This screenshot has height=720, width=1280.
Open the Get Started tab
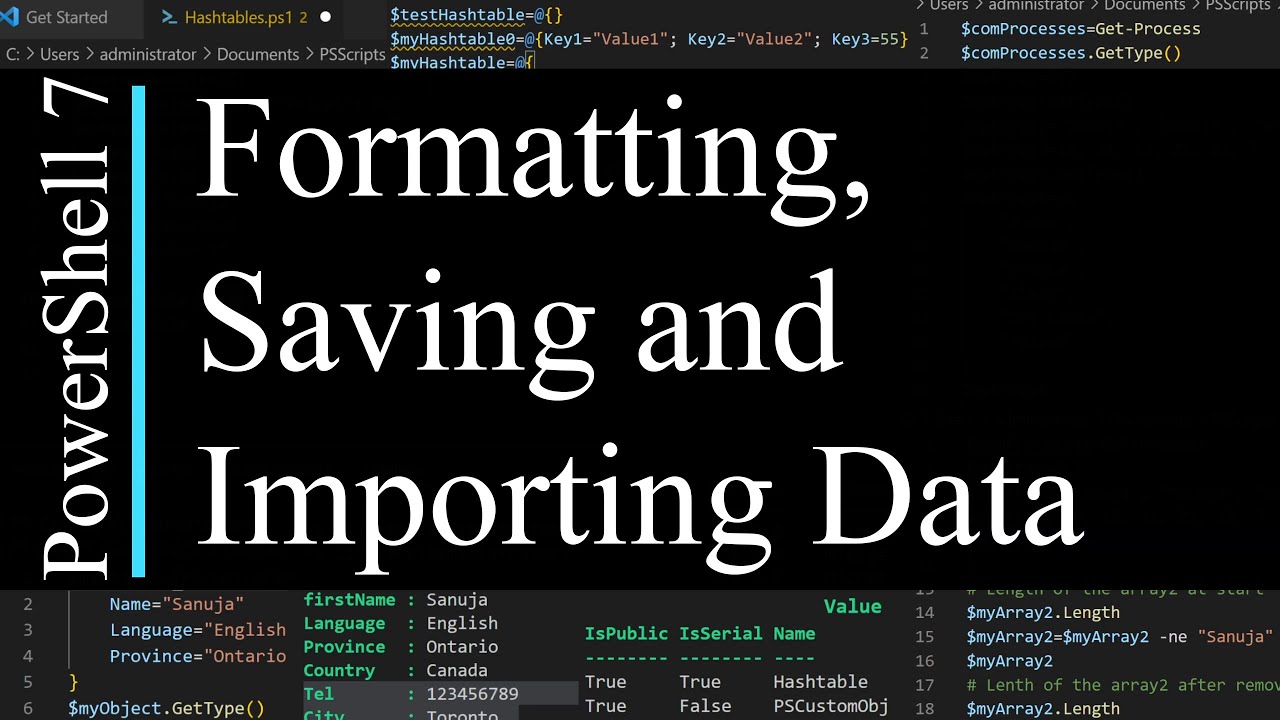click(67, 17)
